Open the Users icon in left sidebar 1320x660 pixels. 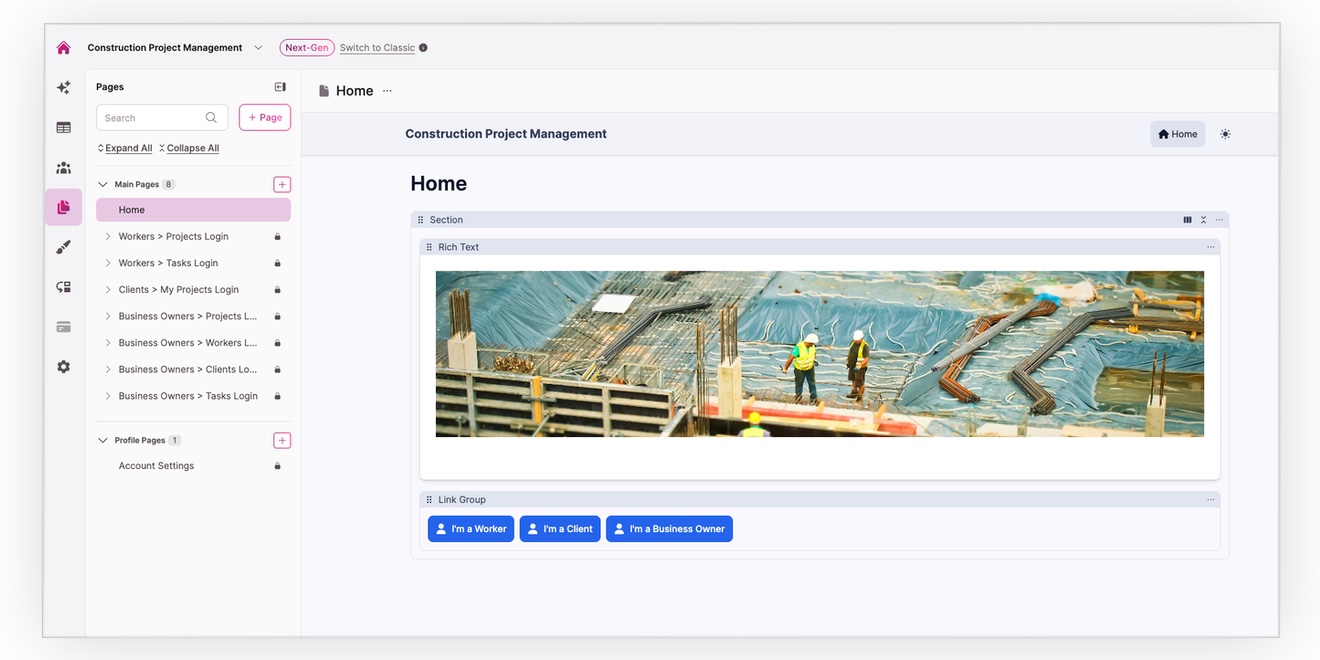(63, 168)
